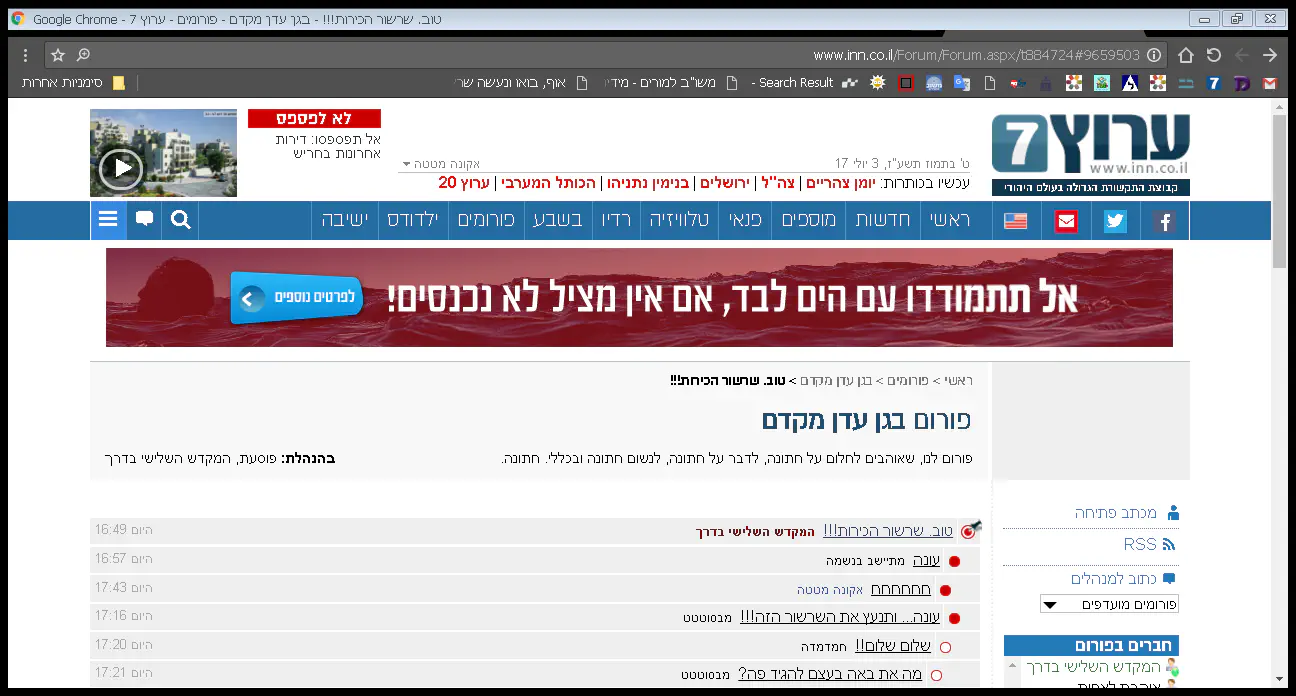Click 'לפרטים נוספים' banner button
This screenshot has width=1296, height=696.
pos(296,298)
